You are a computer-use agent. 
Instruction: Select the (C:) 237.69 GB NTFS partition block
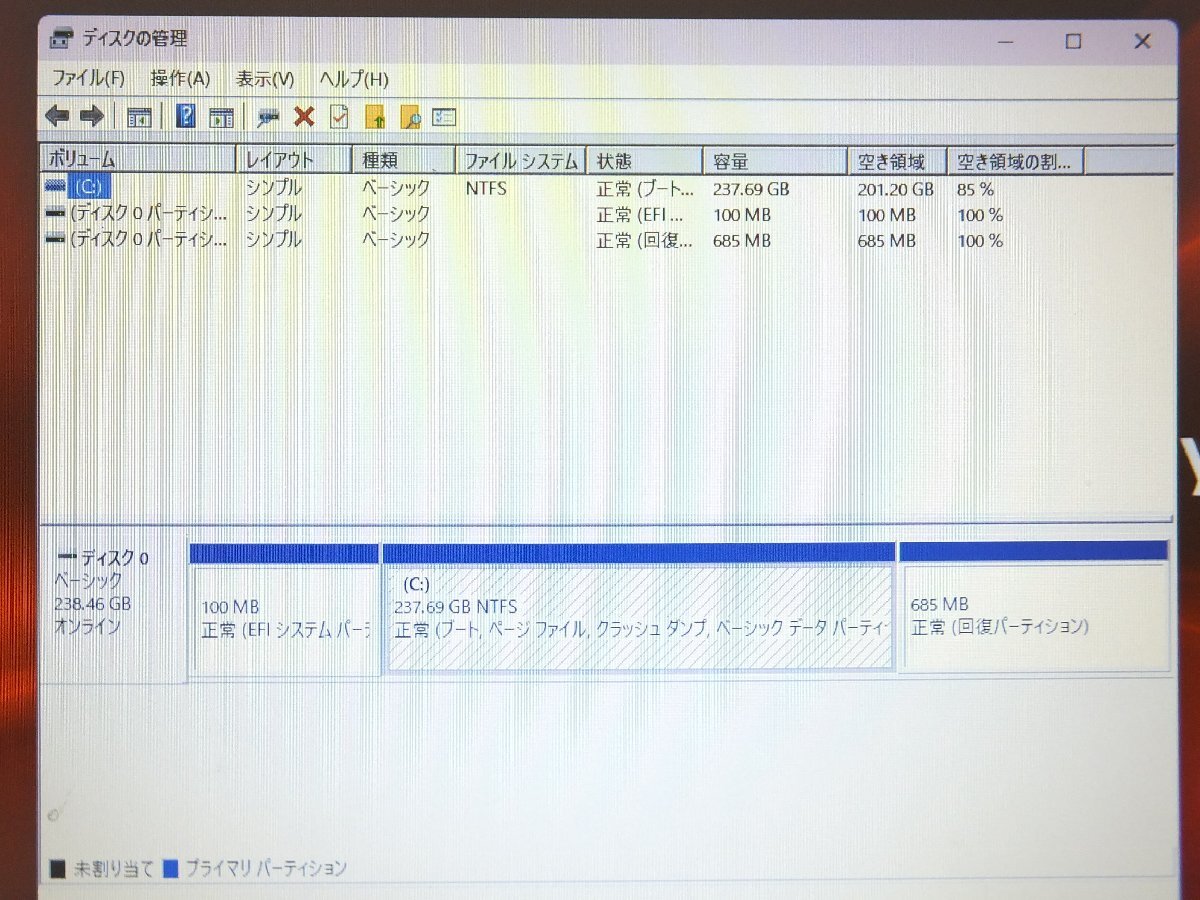coord(639,608)
